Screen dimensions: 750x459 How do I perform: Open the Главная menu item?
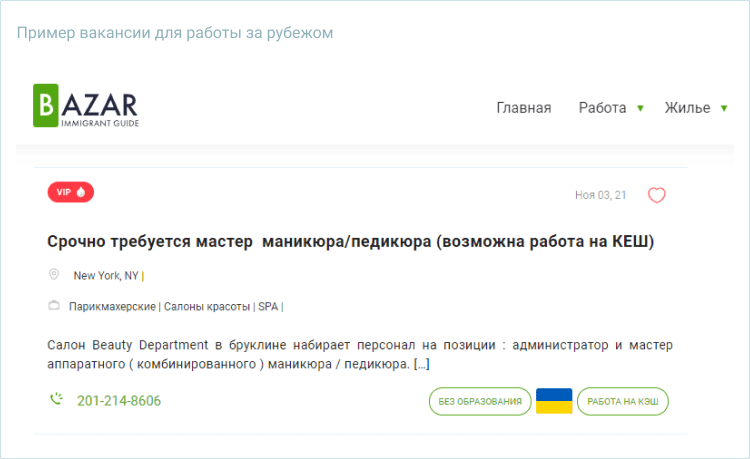click(524, 108)
